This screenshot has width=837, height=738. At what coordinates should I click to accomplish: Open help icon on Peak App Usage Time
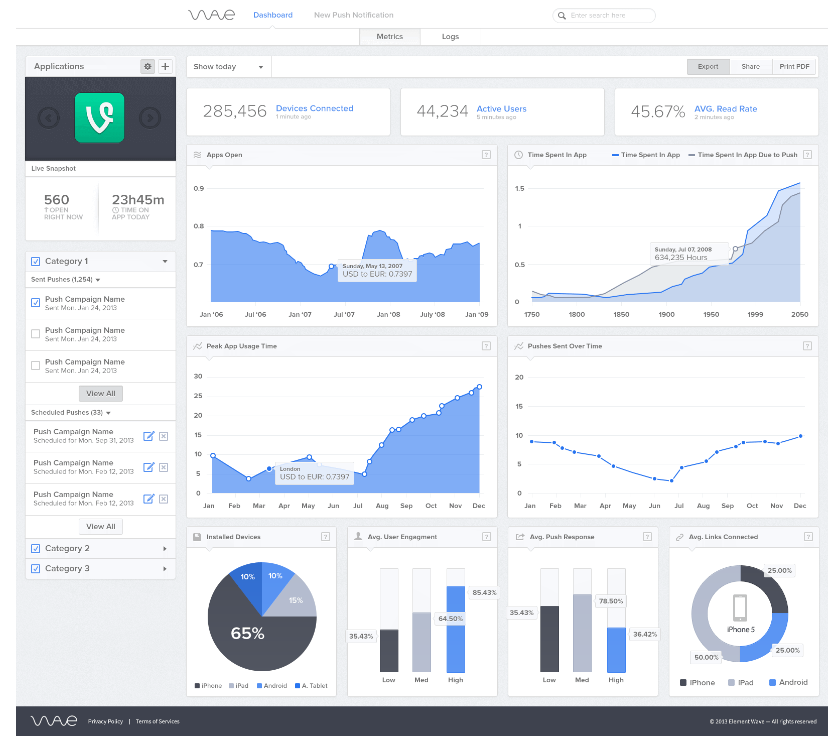tap(486, 345)
